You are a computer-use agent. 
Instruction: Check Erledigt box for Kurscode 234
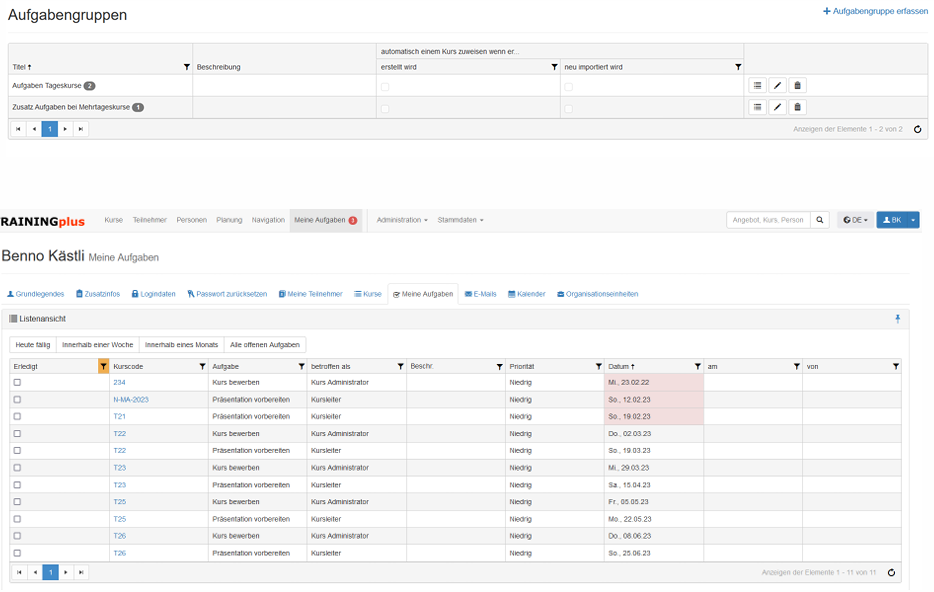point(17,383)
